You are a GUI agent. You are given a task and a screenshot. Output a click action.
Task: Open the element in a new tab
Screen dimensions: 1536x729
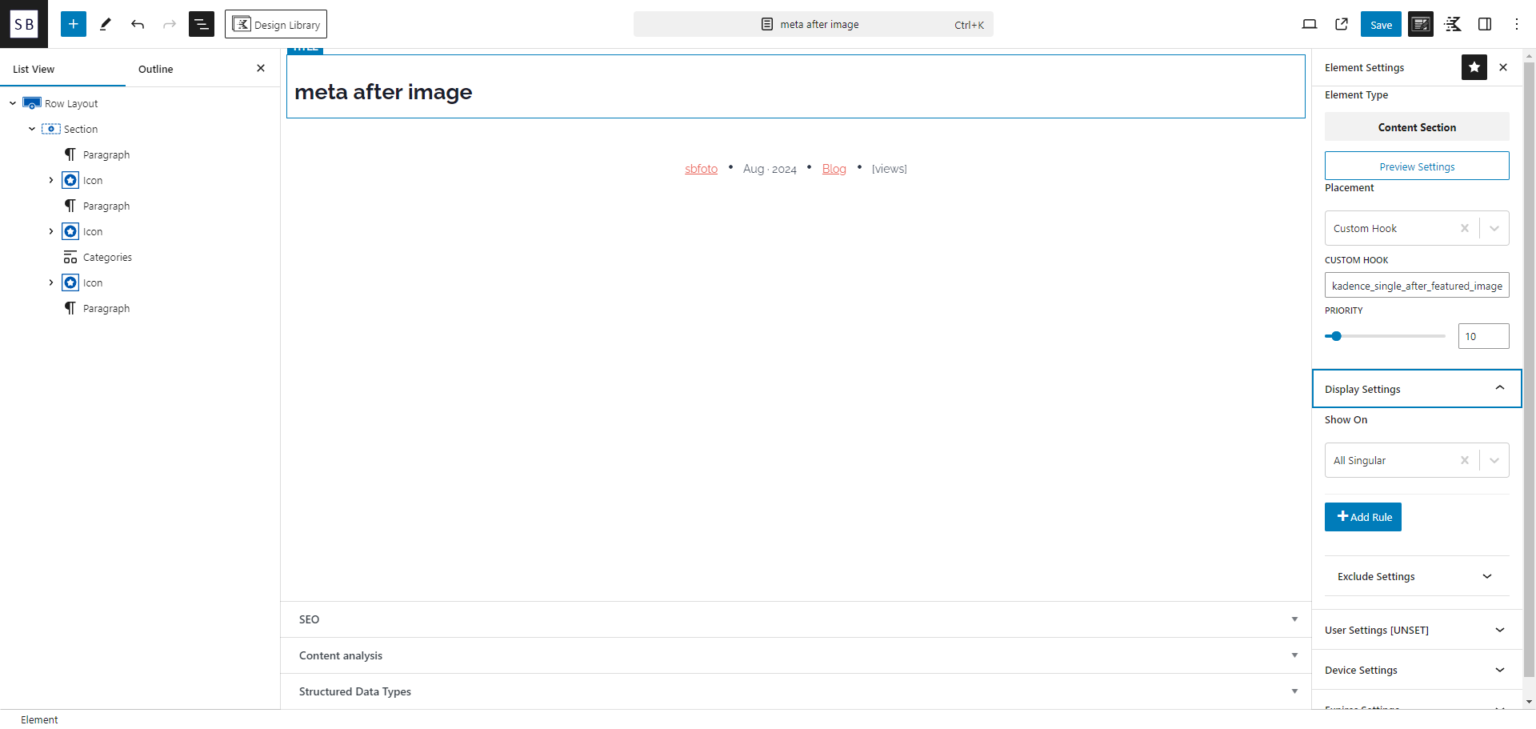(x=1341, y=24)
